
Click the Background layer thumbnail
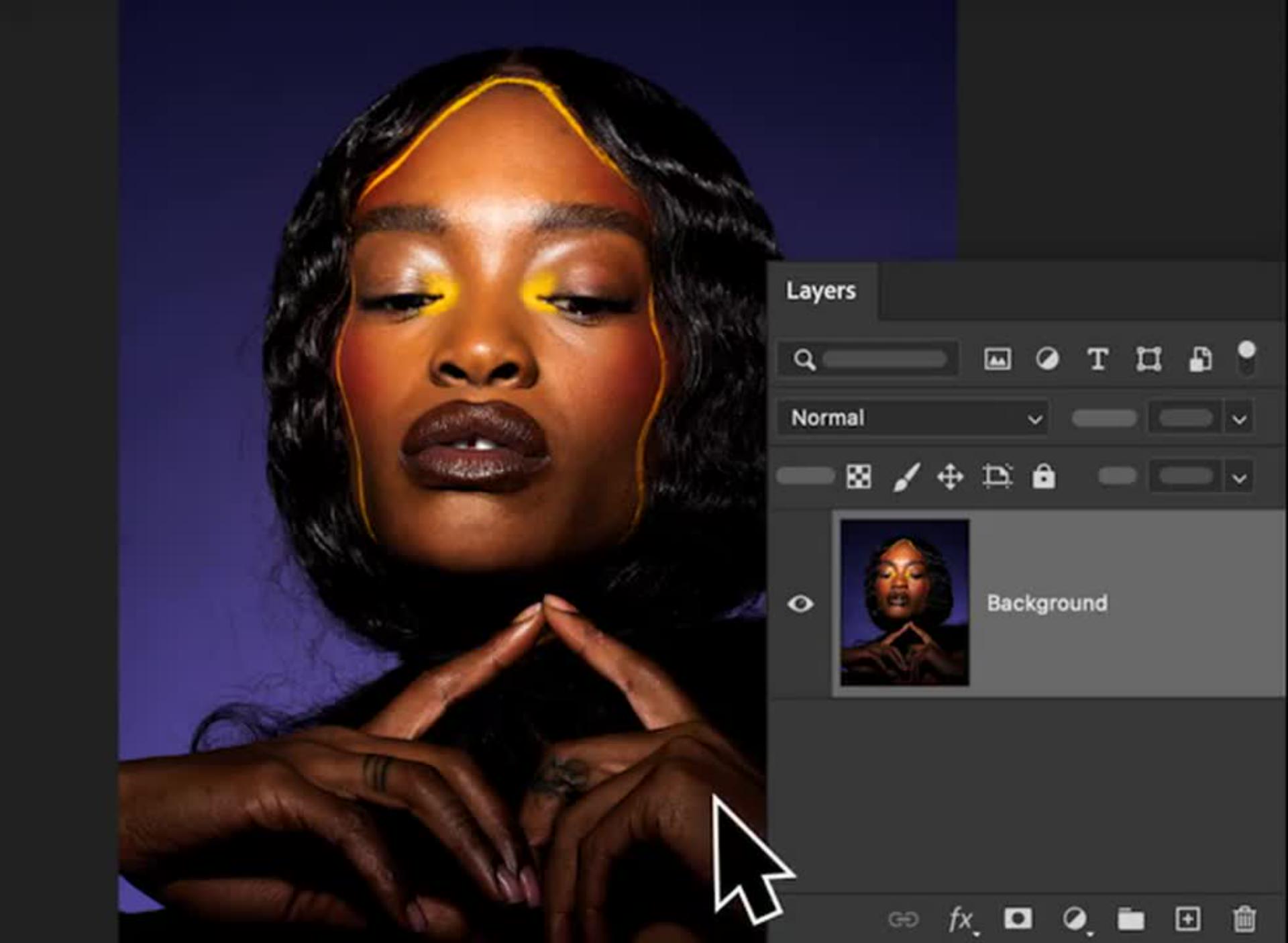(x=904, y=603)
